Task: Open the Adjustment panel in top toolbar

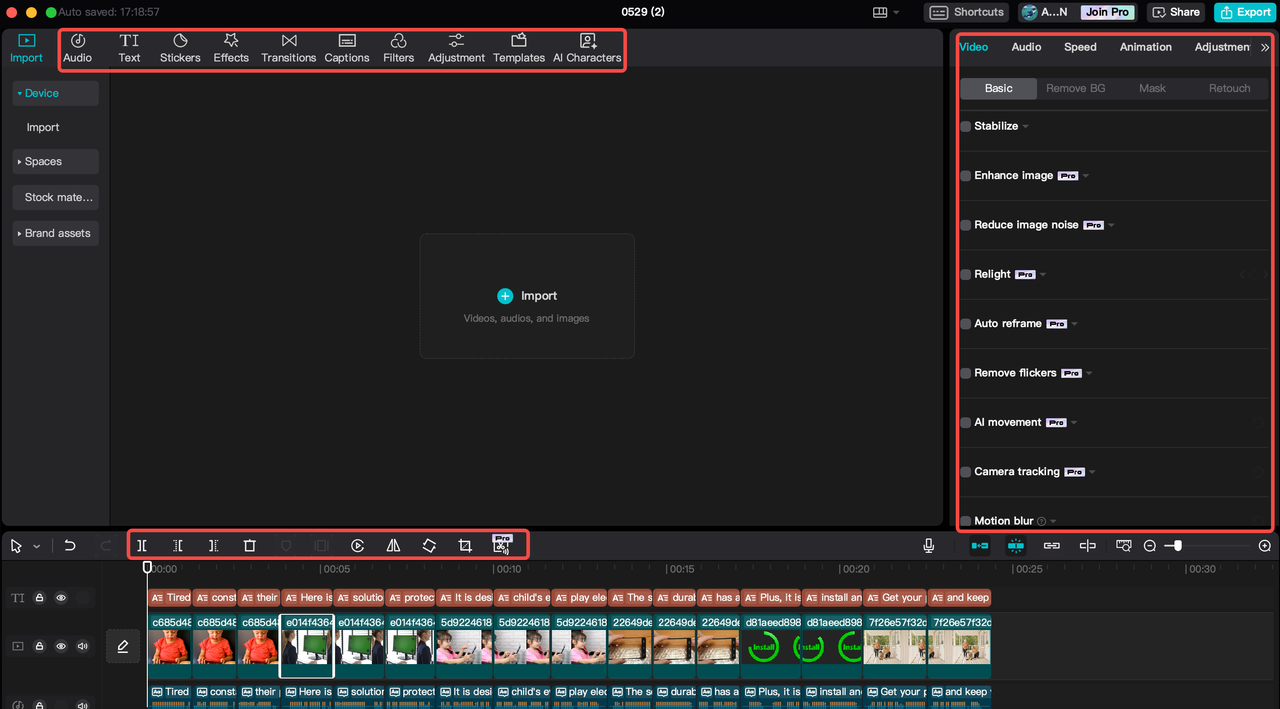Action: point(456,47)
